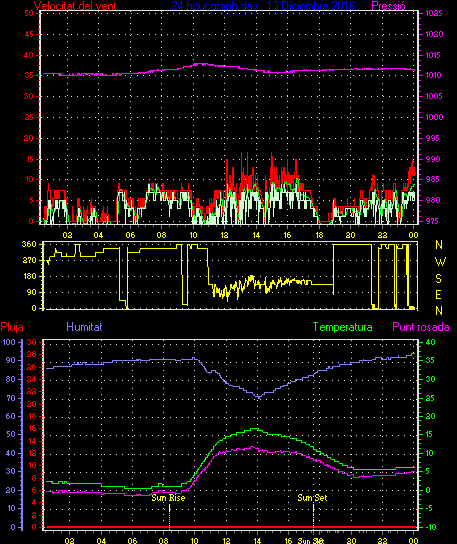
Task: Click the 1005 pressure axis value
Action: (434, 96)
